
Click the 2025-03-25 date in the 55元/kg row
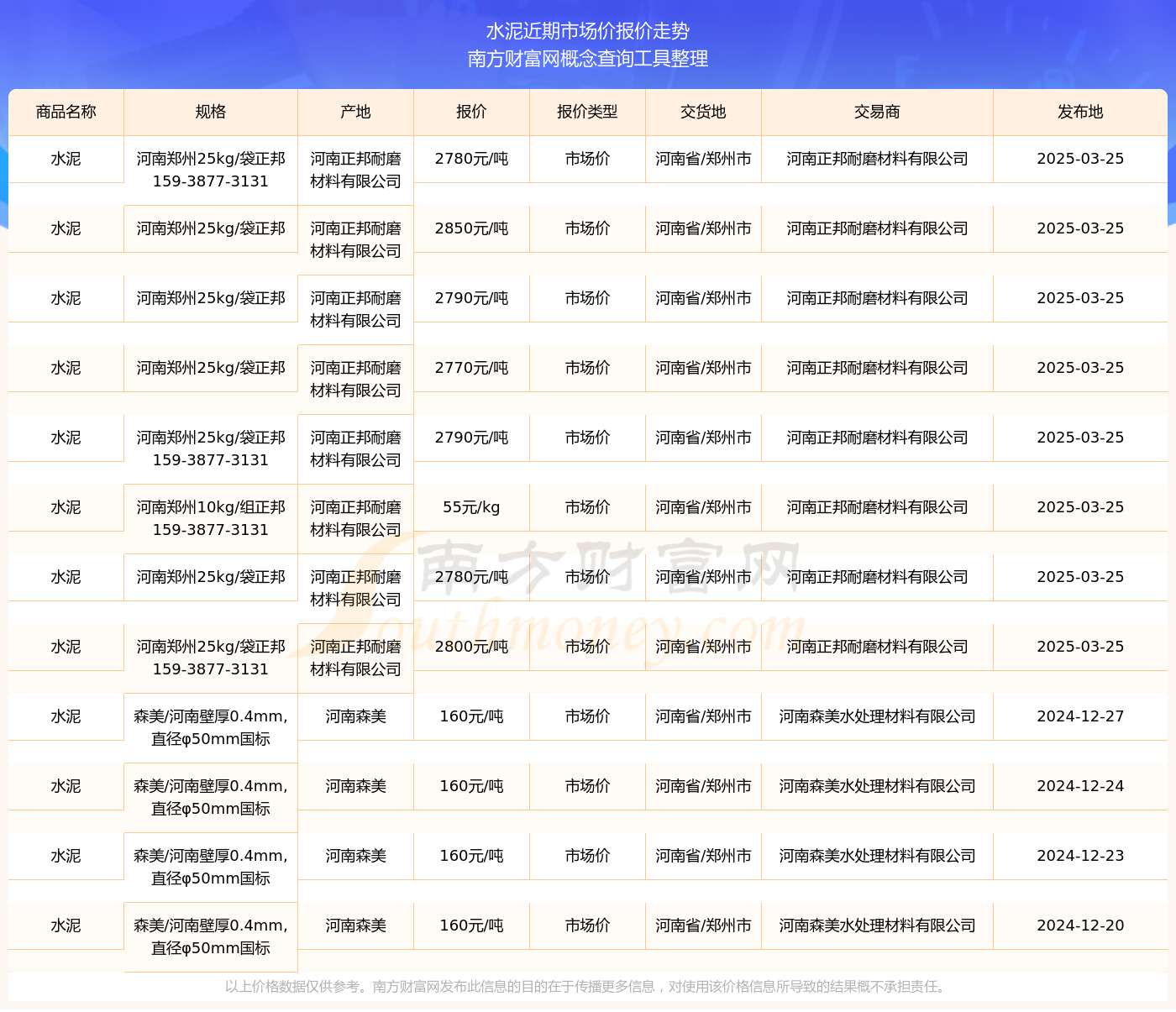[1080, 507]
